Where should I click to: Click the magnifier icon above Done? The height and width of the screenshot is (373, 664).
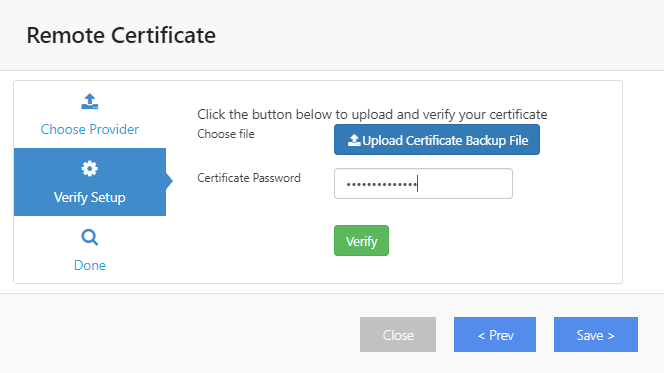(x=90, y=238)
